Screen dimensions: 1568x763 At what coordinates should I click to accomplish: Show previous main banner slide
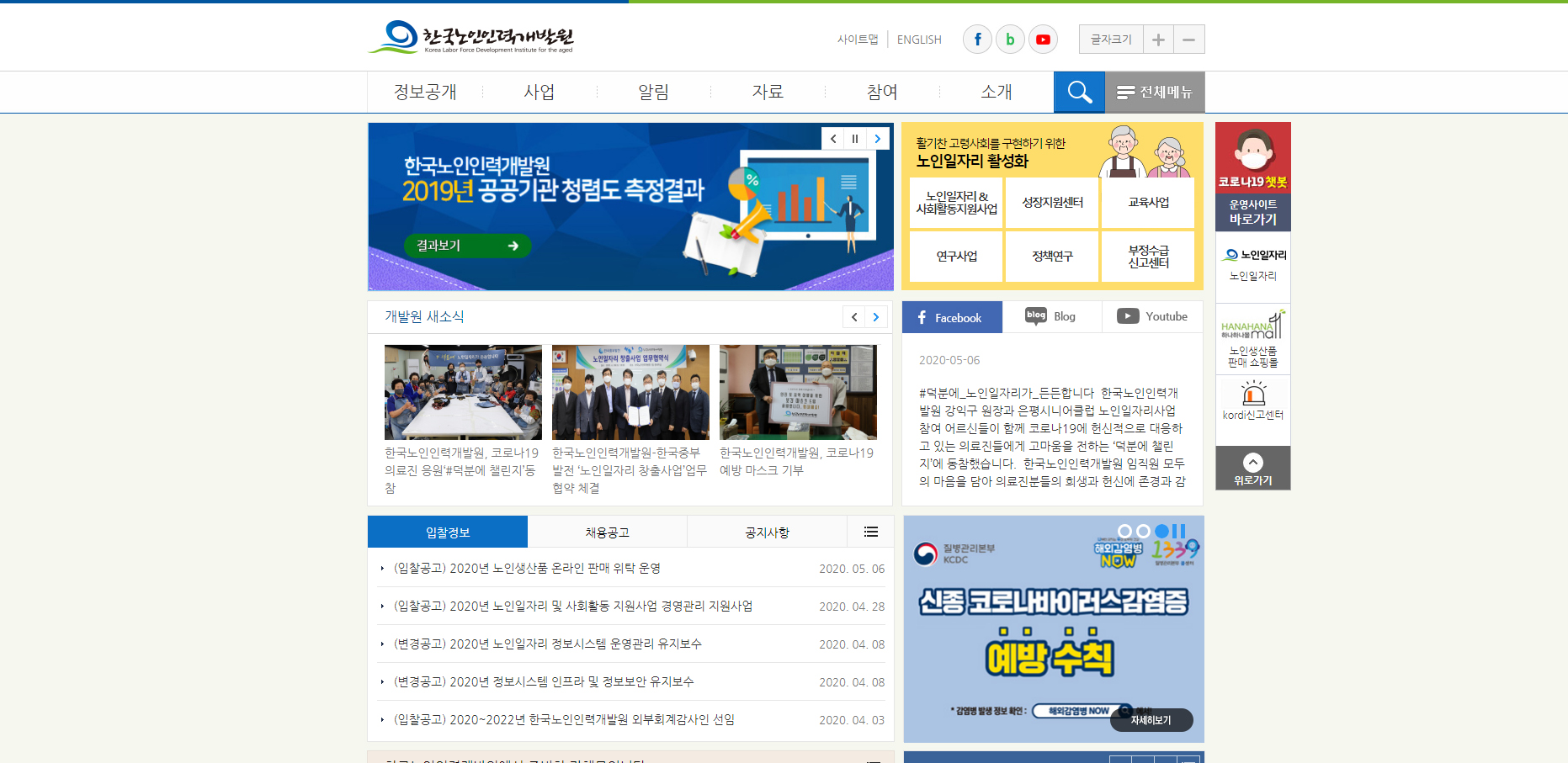(833, 139)
